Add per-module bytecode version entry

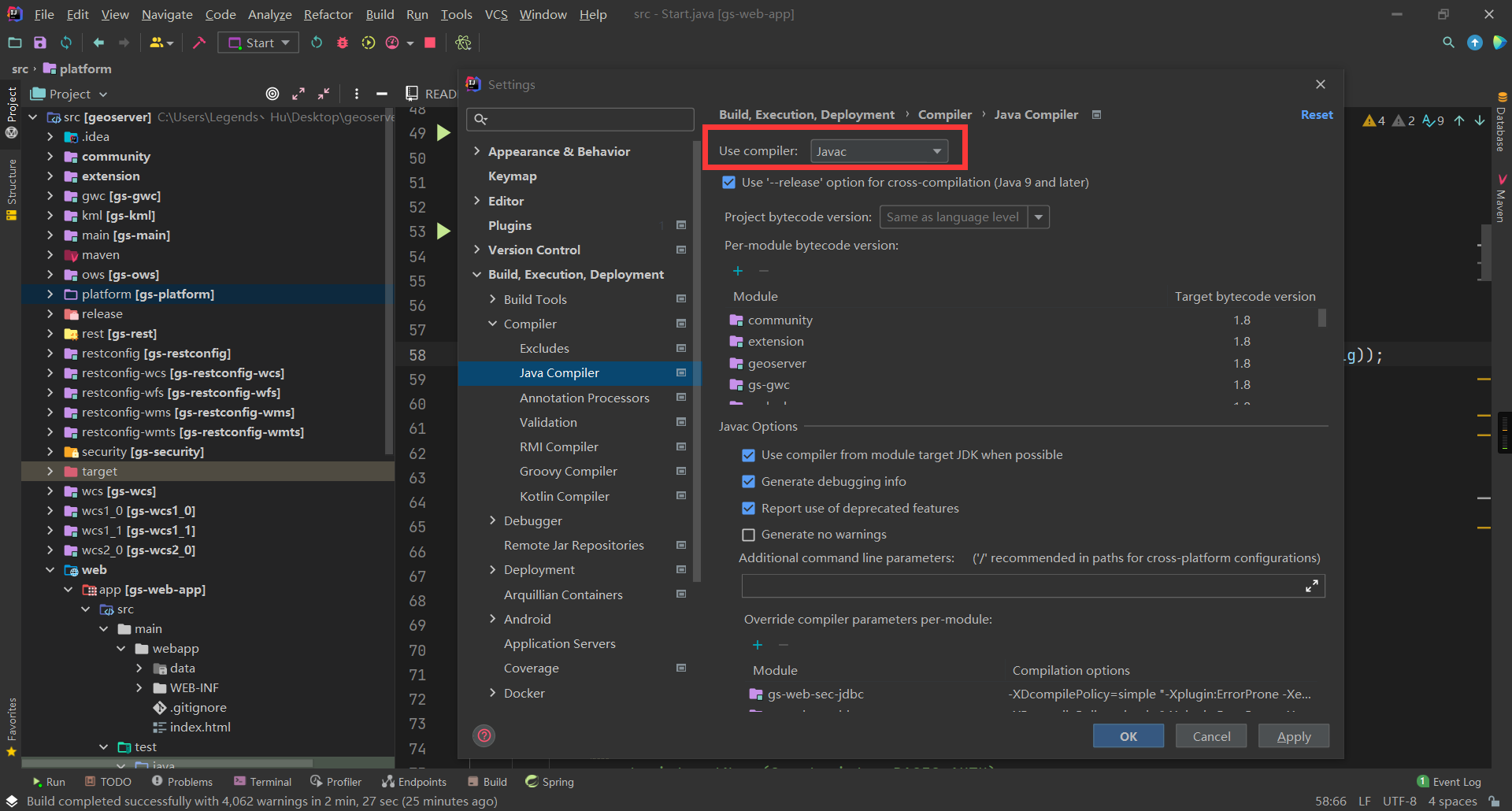pos(738,271)
